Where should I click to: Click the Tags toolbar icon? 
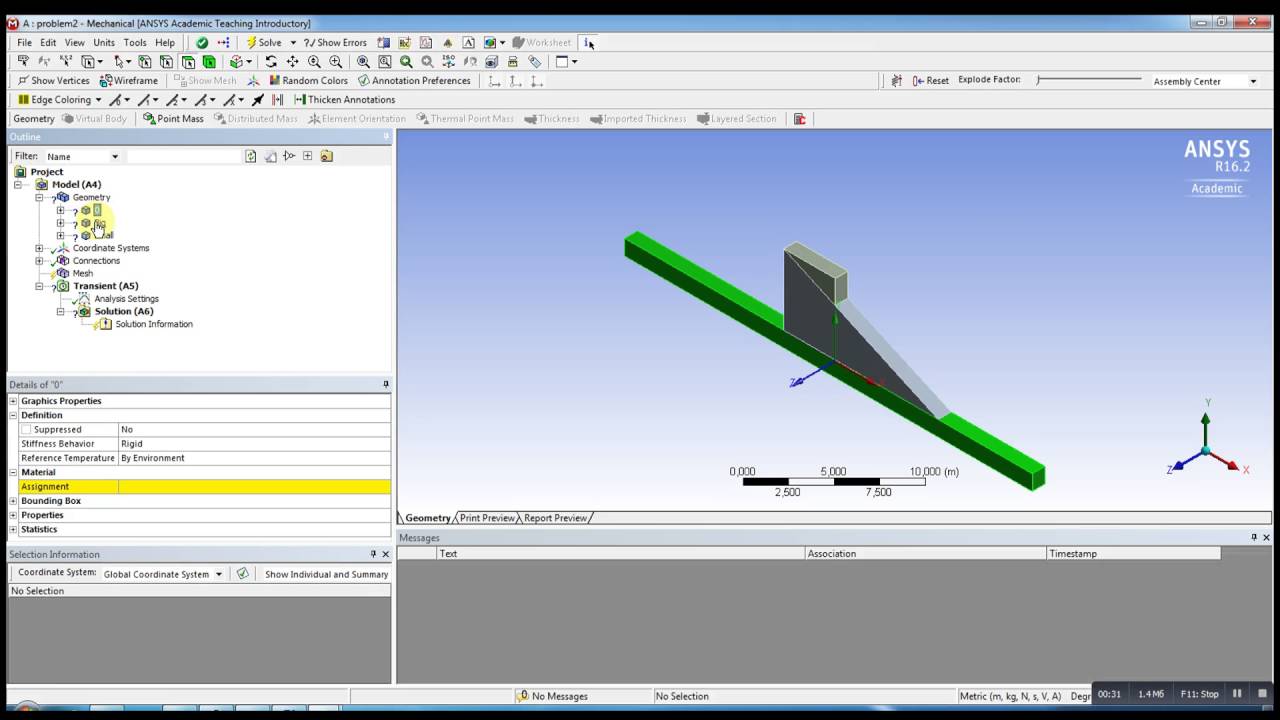click(535, 62)
